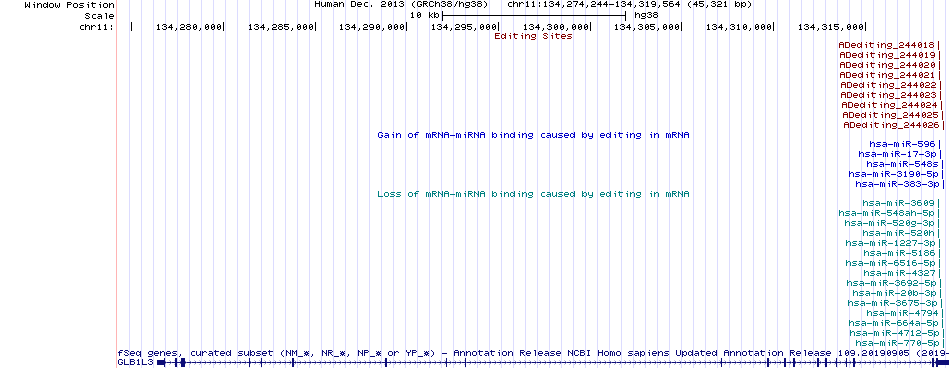Viewport: 950px width, 368px height.
Task: Click the Window Position label
Action: (69, 5)
